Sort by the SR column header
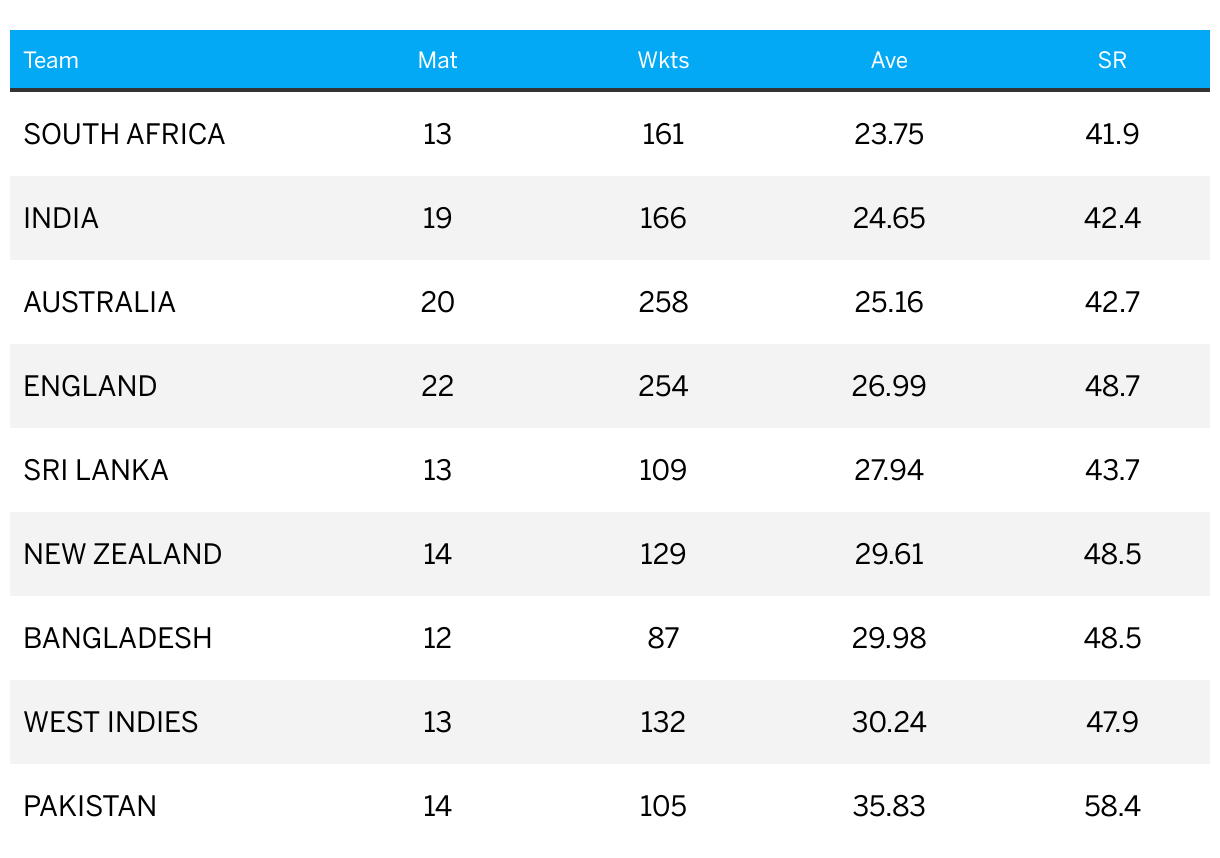 click(1112, 60)
